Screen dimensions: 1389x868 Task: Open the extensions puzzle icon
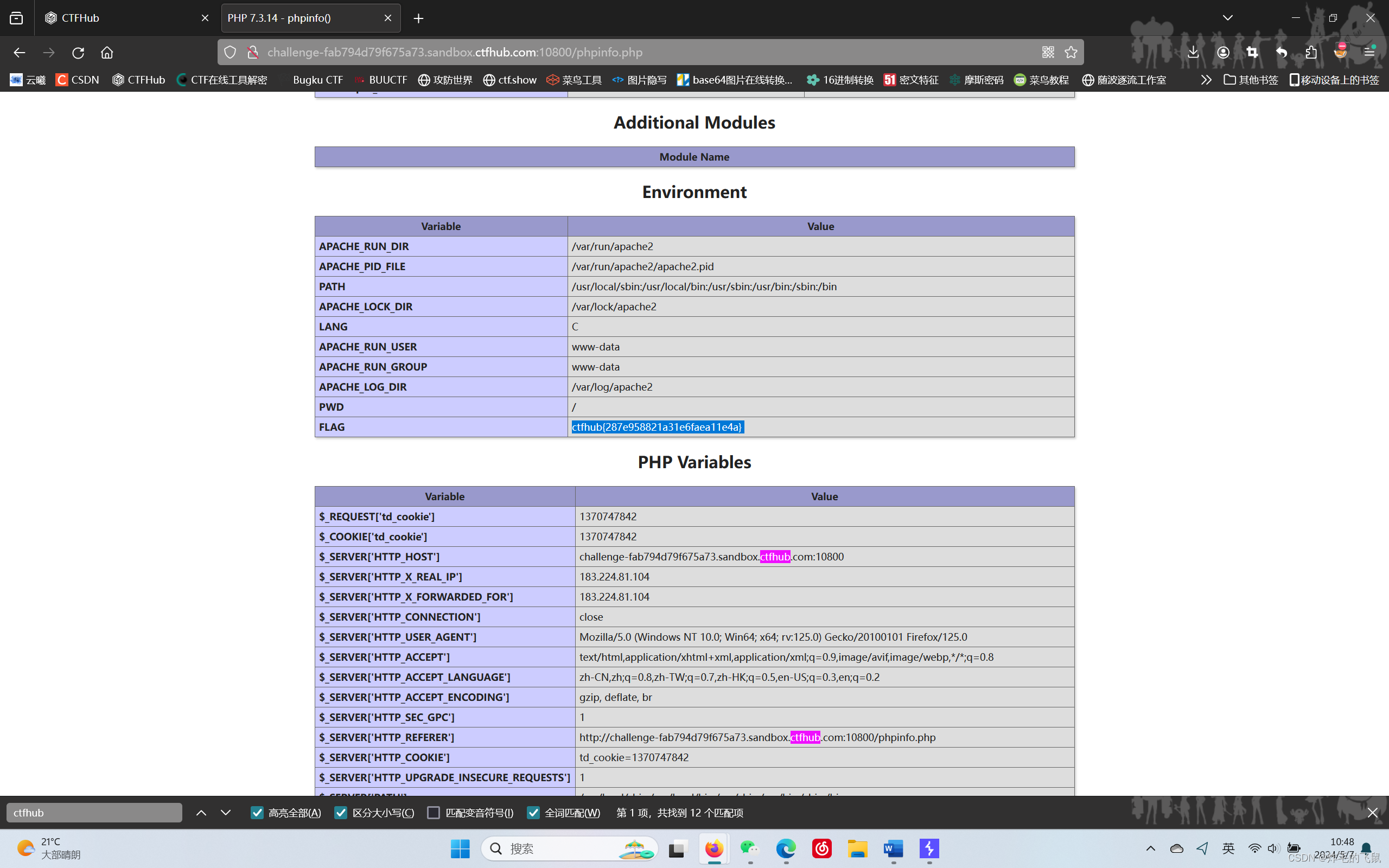pyautogui.click(x=1311, y=52)
